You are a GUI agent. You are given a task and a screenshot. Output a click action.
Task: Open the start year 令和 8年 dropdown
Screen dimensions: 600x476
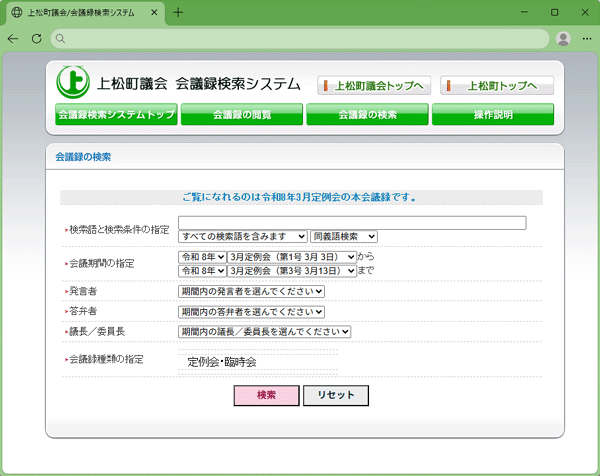pyautogui.click(x=202, y=257)
